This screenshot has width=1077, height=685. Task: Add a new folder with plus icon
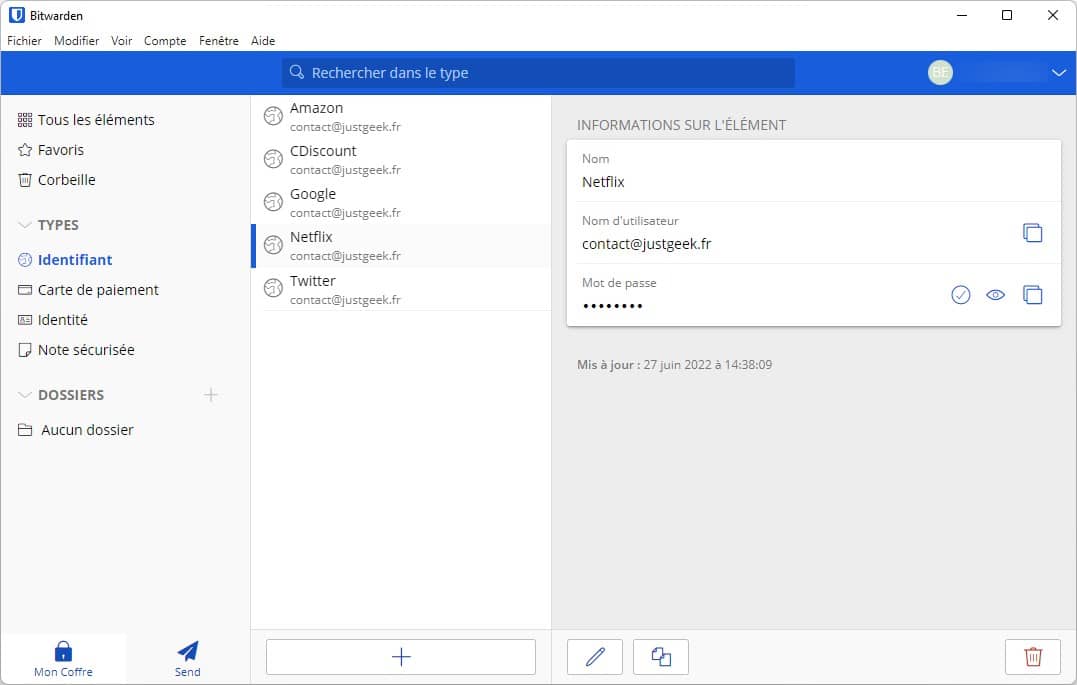(x=211, y=395)
